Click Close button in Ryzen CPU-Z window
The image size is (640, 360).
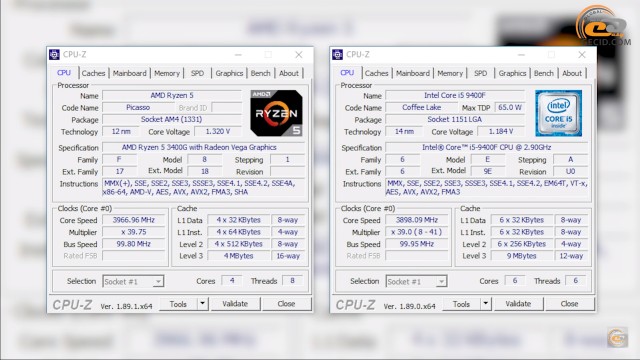coord(287,304)
